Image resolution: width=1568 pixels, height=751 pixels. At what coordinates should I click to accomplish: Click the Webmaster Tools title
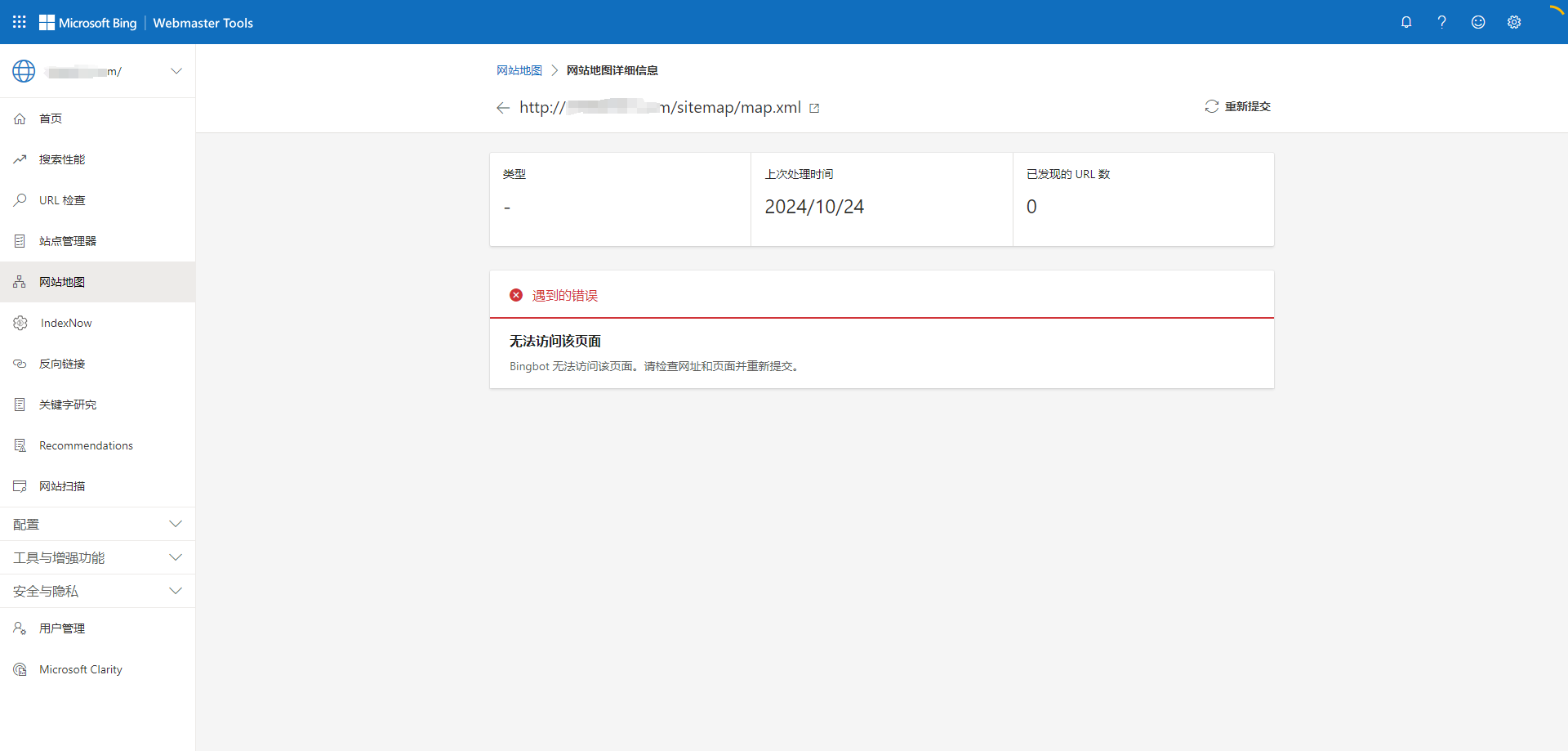(203, 23)
